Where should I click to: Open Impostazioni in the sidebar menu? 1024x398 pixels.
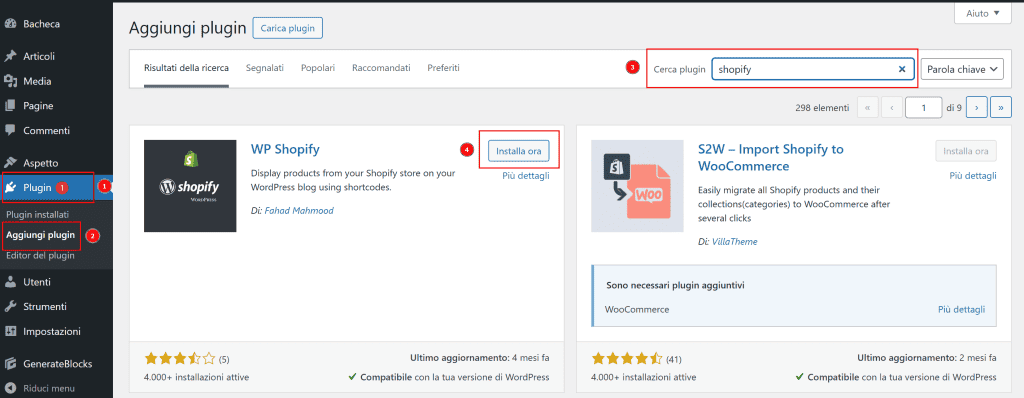[x=52, y=331]
